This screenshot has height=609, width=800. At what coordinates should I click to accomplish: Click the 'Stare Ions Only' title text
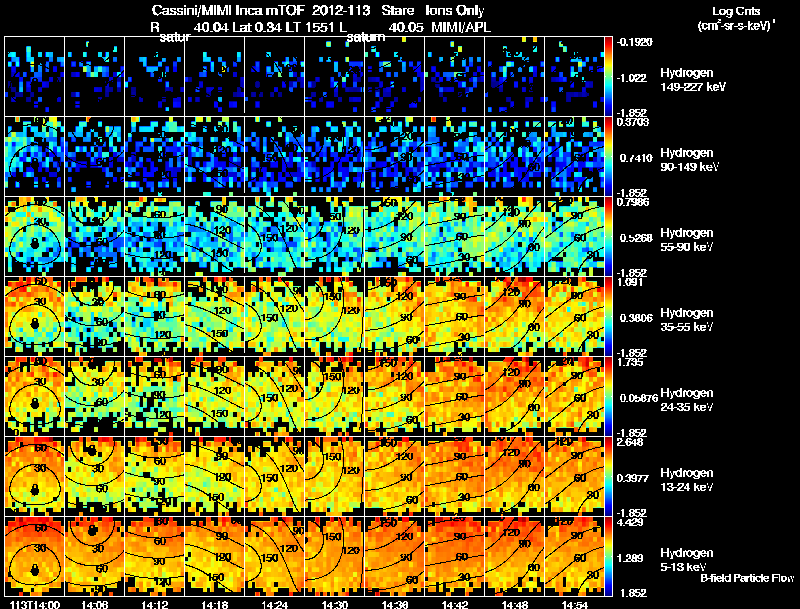click(433, 10)
